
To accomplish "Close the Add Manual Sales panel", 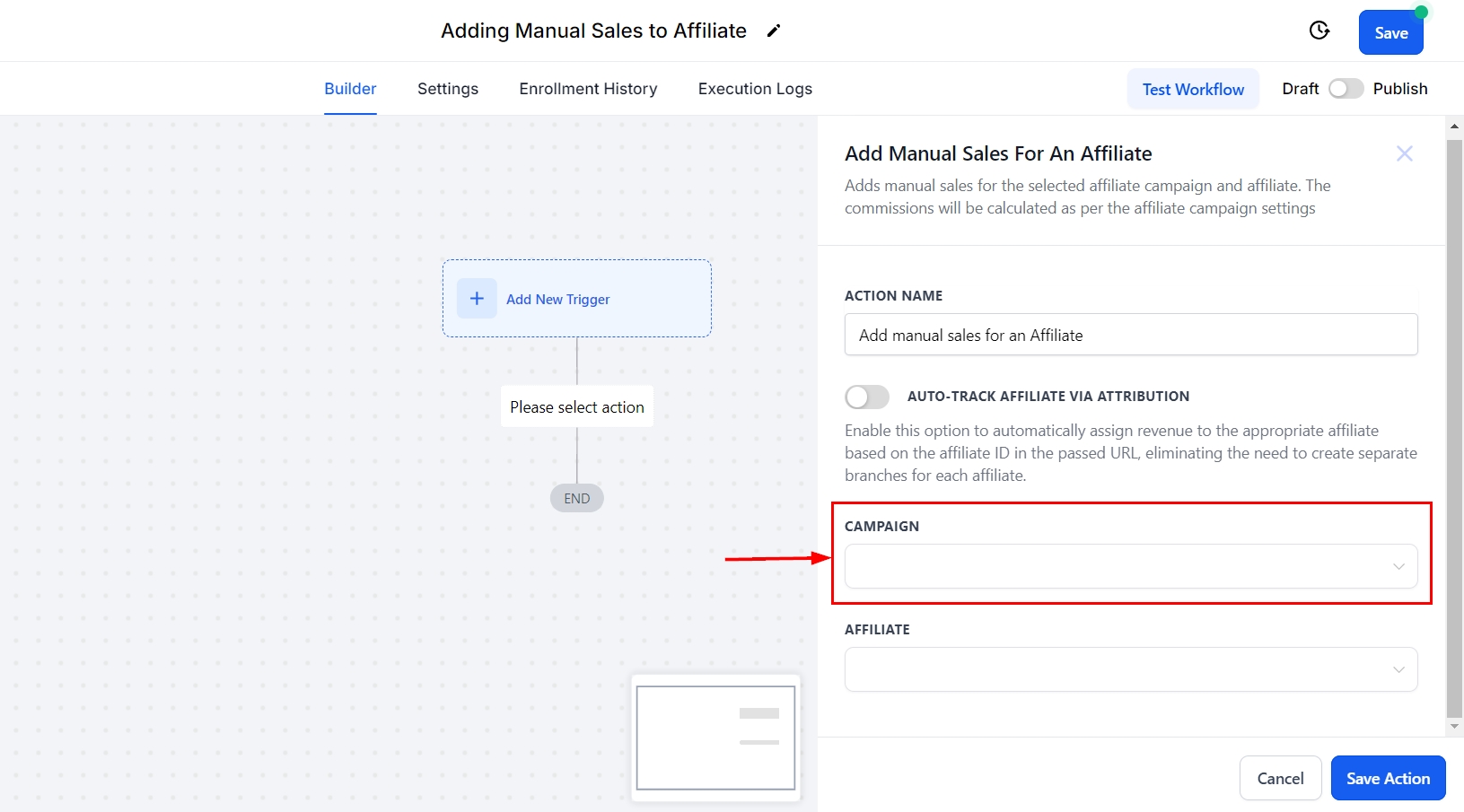I will pyautogui.click(x=1404, y=153).
